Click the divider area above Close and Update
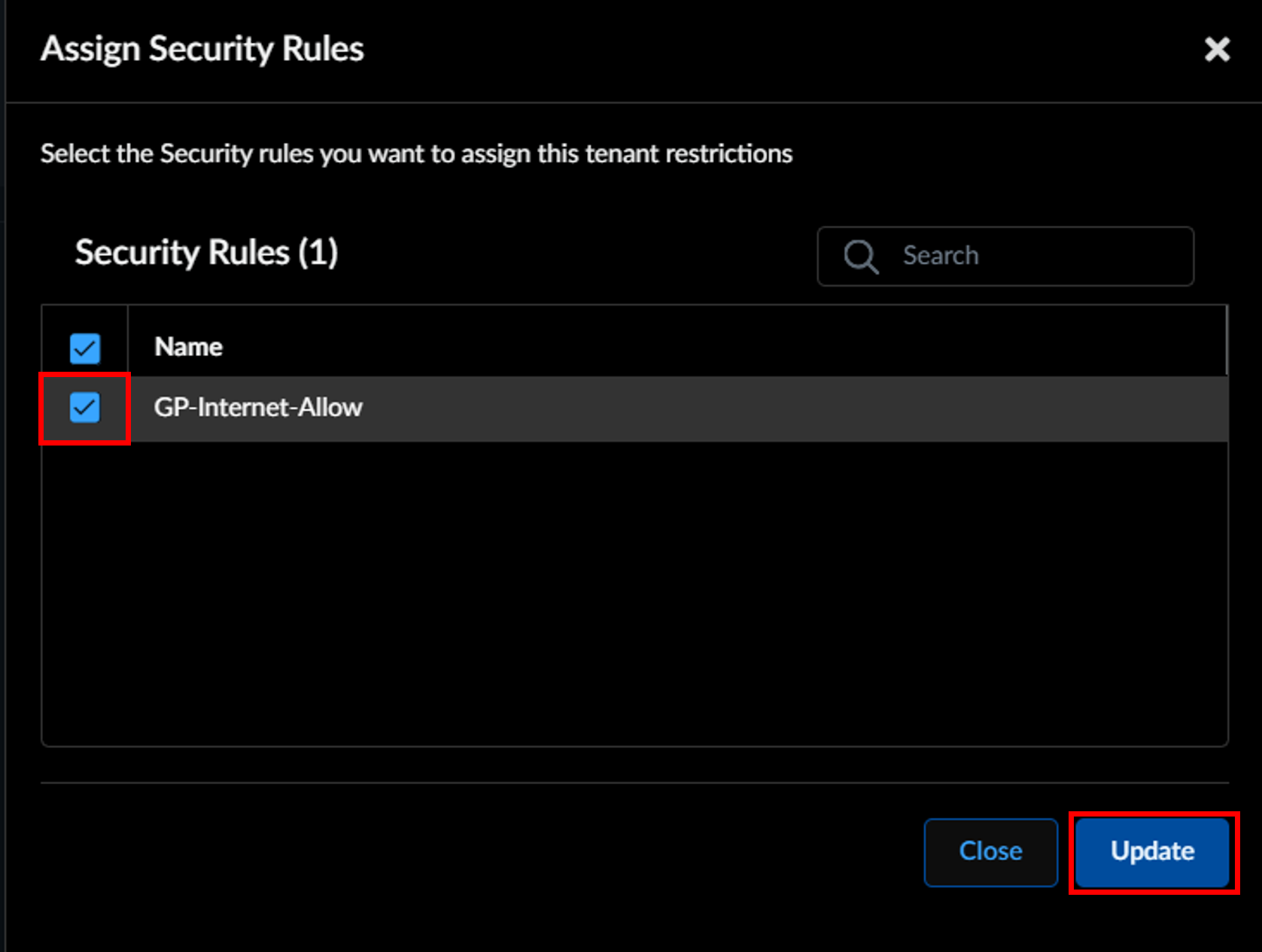1262x952 pixels. click(x=634, y=783)
